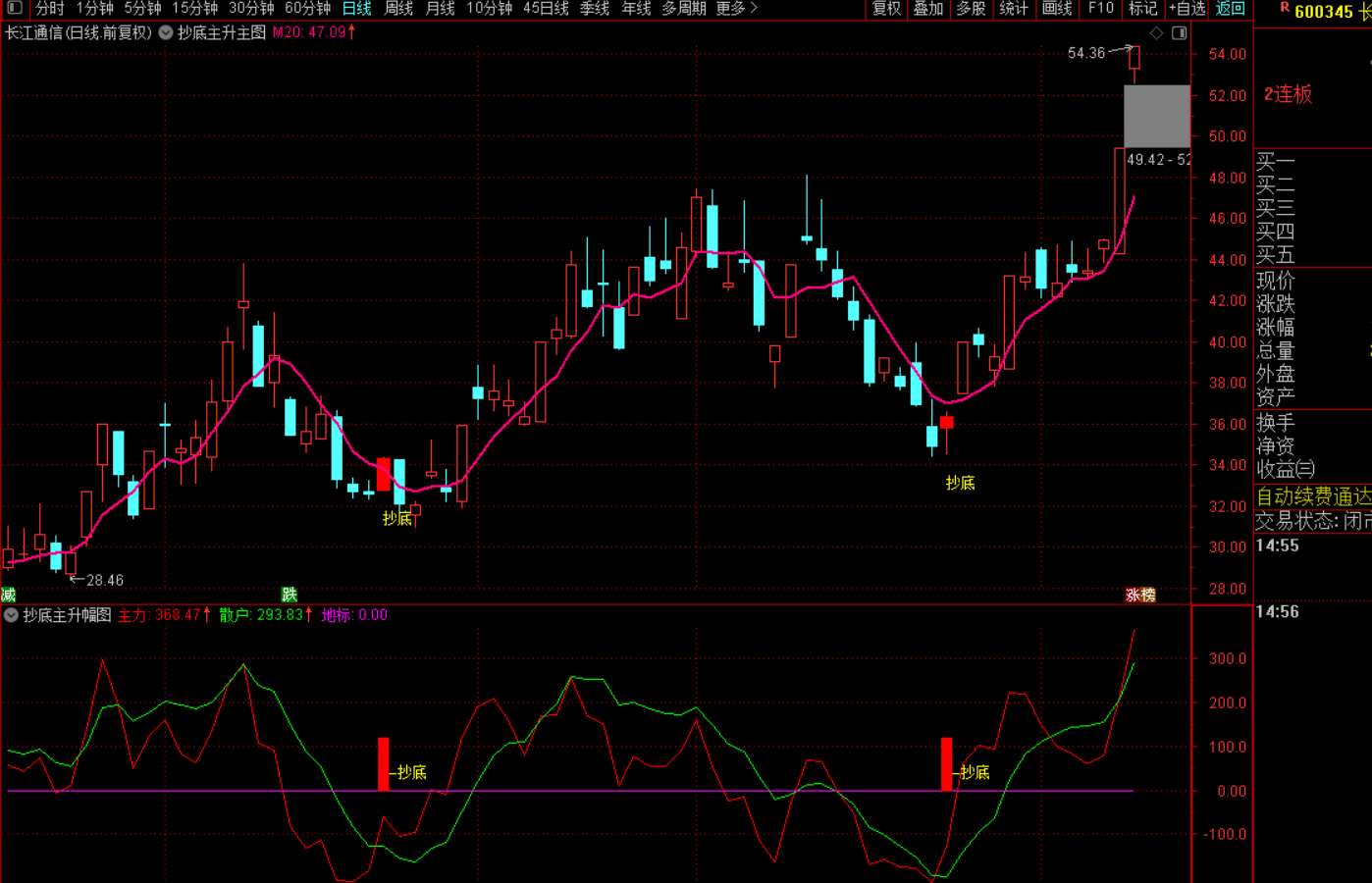Open the 抄底主升幅图 indicator dropdown

coord(11,615)
